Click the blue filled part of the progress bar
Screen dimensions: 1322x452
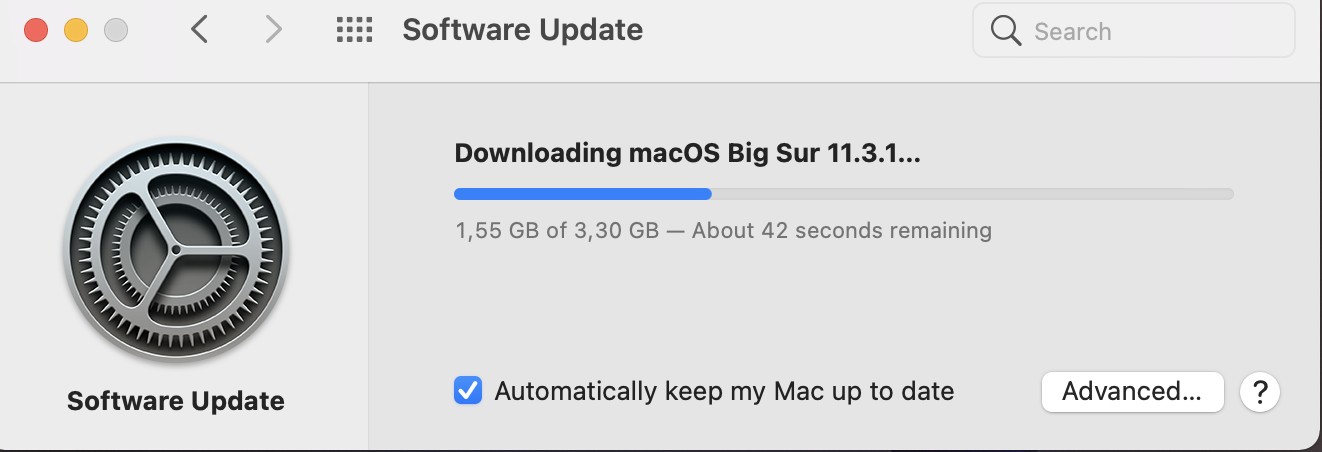tap(583, 194)
